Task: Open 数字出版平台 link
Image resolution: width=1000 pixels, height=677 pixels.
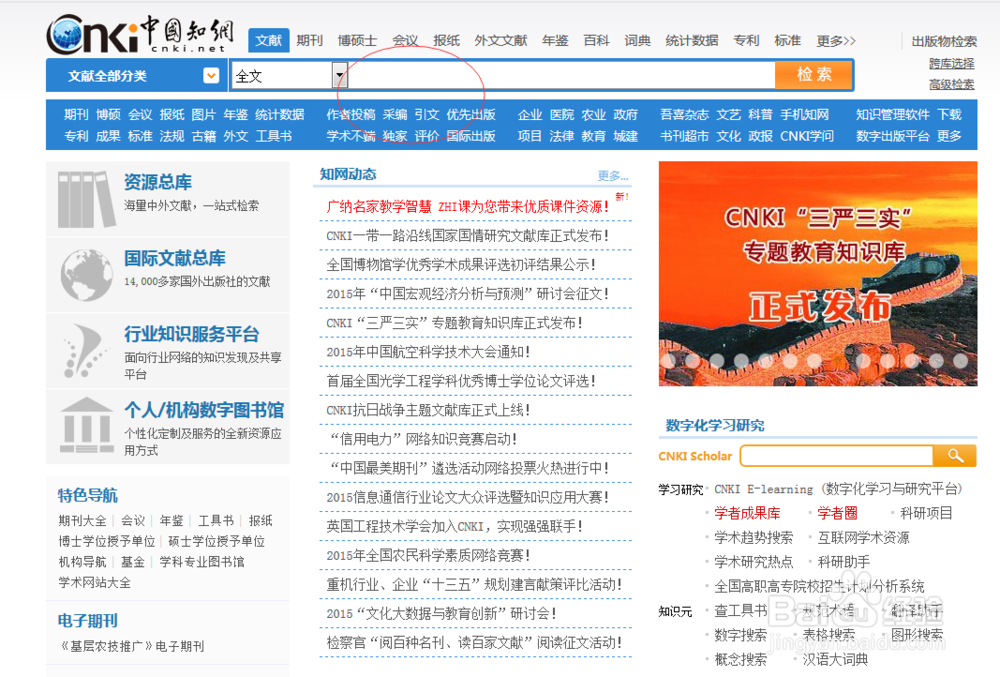Action: tap(893, 136)
